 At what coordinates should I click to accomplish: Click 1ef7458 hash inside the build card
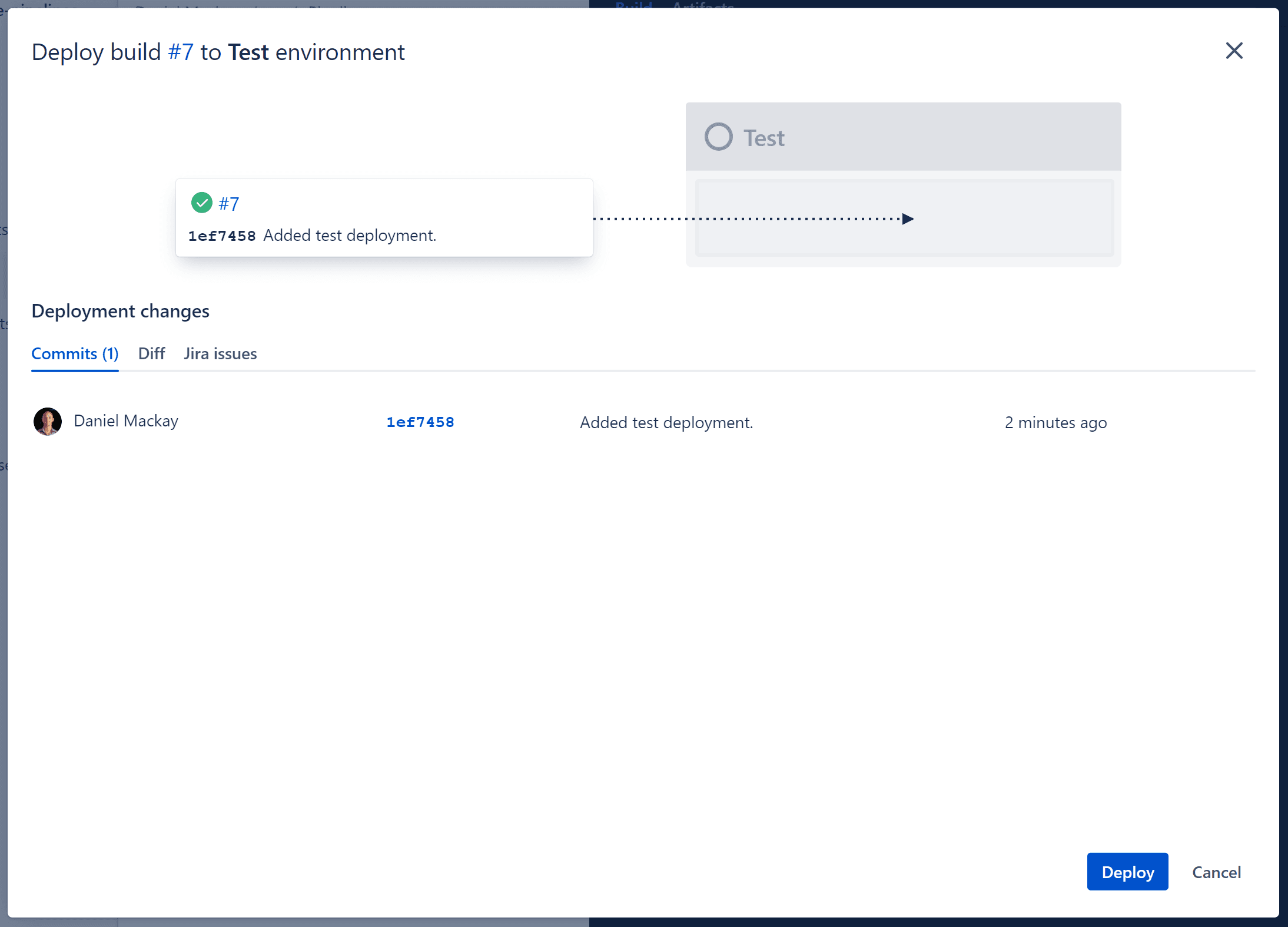(222, 236)
